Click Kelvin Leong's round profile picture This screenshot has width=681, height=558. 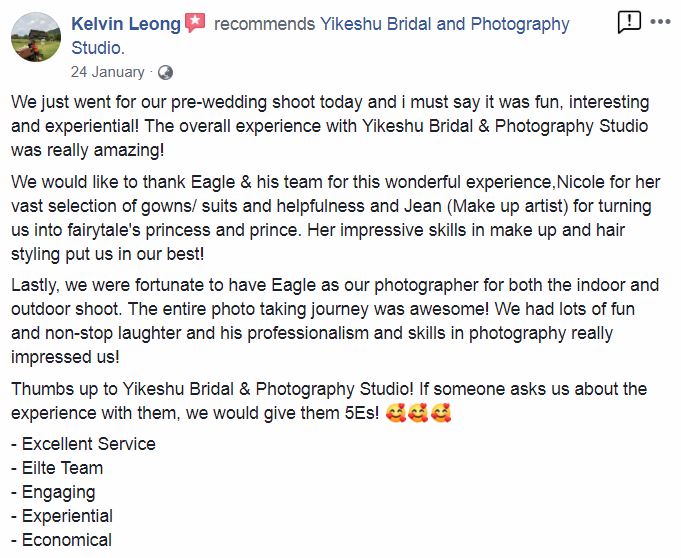point(36,37)
